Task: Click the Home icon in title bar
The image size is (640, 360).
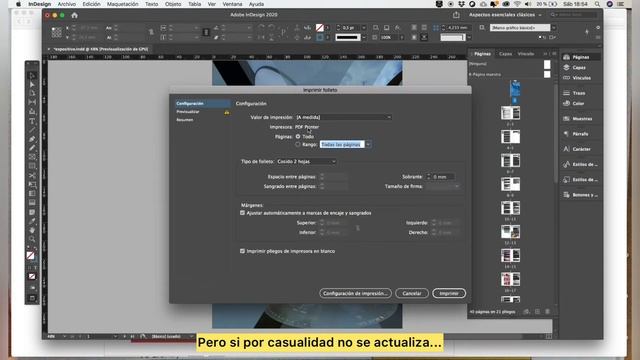Action: [x=74, y=15]
